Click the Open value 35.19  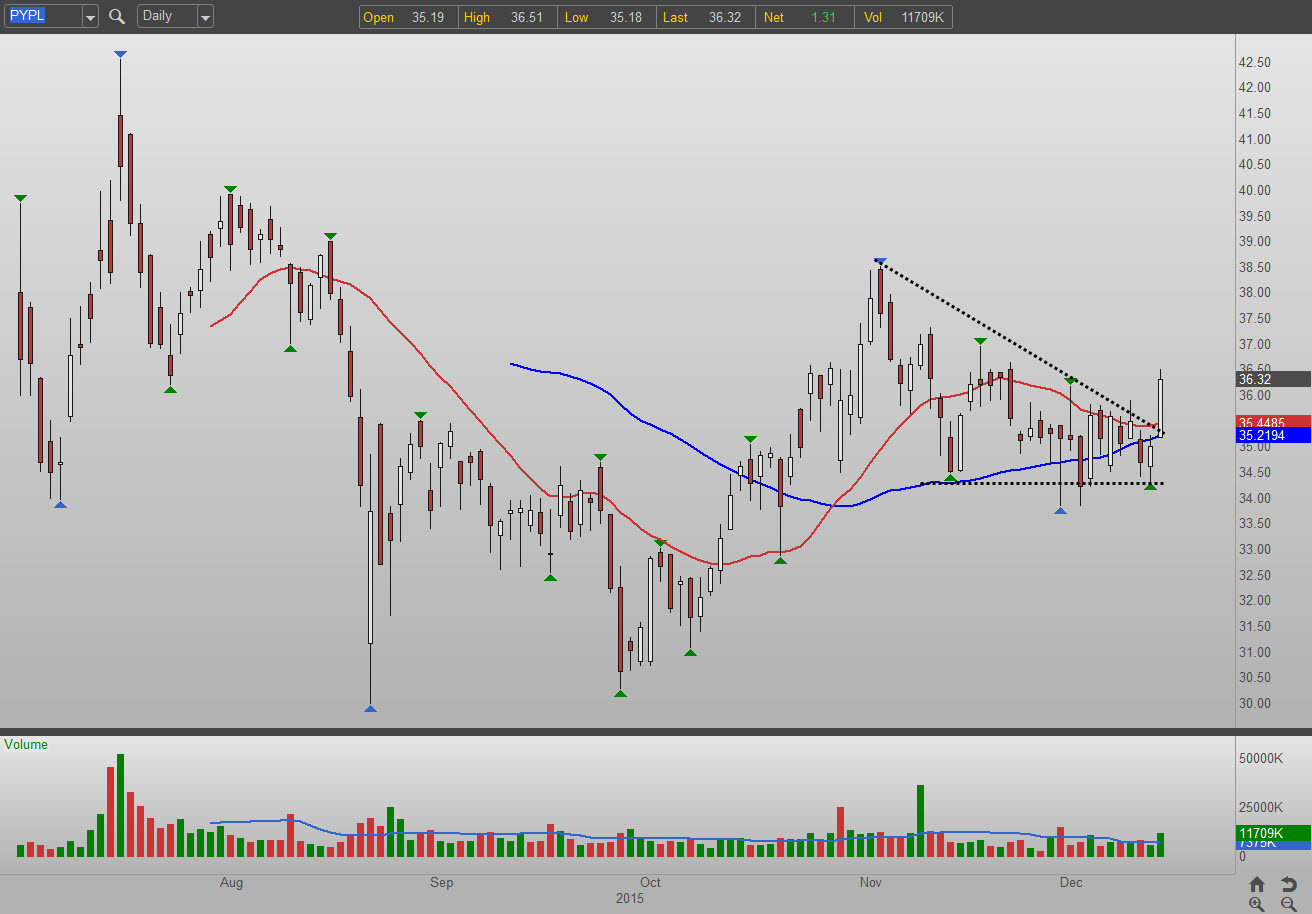tap(428, 17)
